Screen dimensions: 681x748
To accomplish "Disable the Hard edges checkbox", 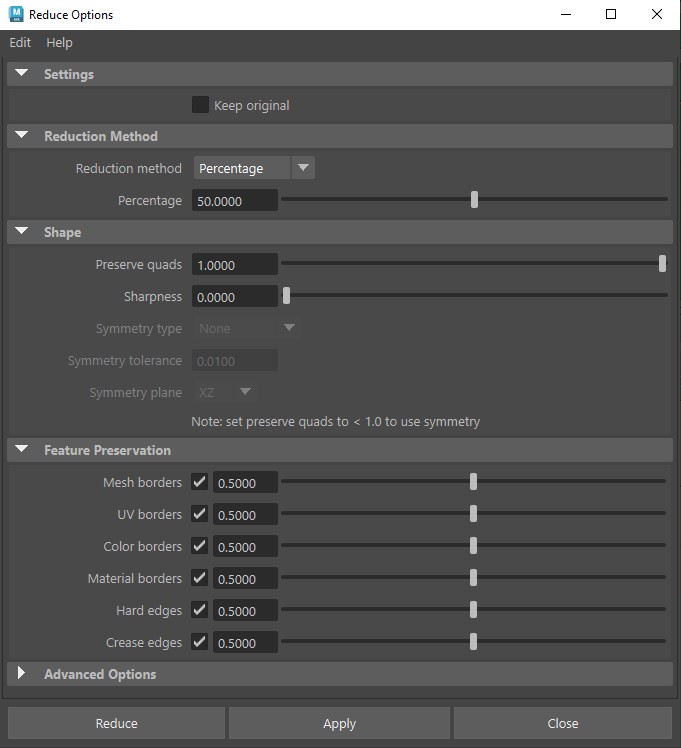I will click(200, 610).
